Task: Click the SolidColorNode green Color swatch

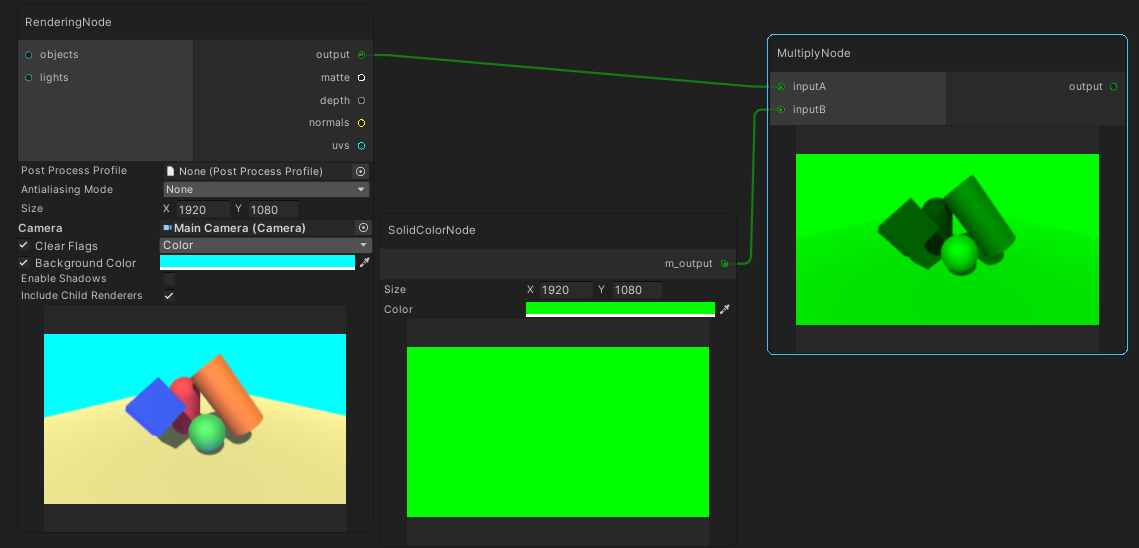Action: click(620, 309)
